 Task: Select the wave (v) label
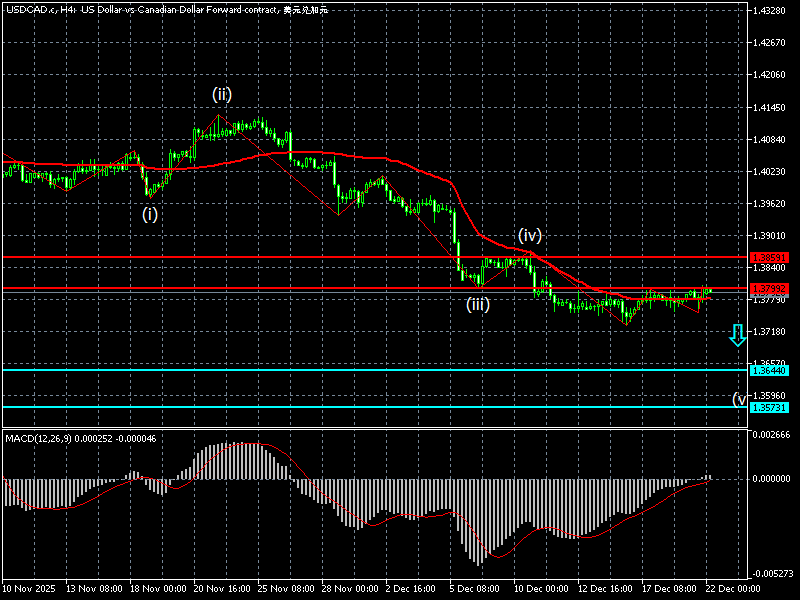click(739, 399)
